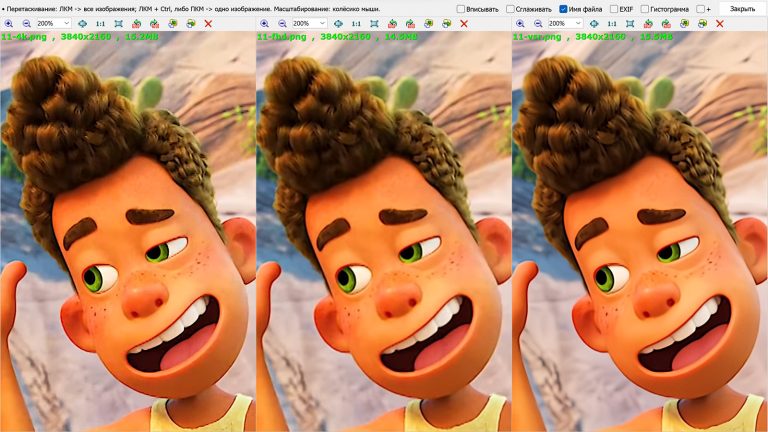Zoom in on the 11-vsr.png panel
Viewport: 768px width, 432px height.
coord(520,24)
